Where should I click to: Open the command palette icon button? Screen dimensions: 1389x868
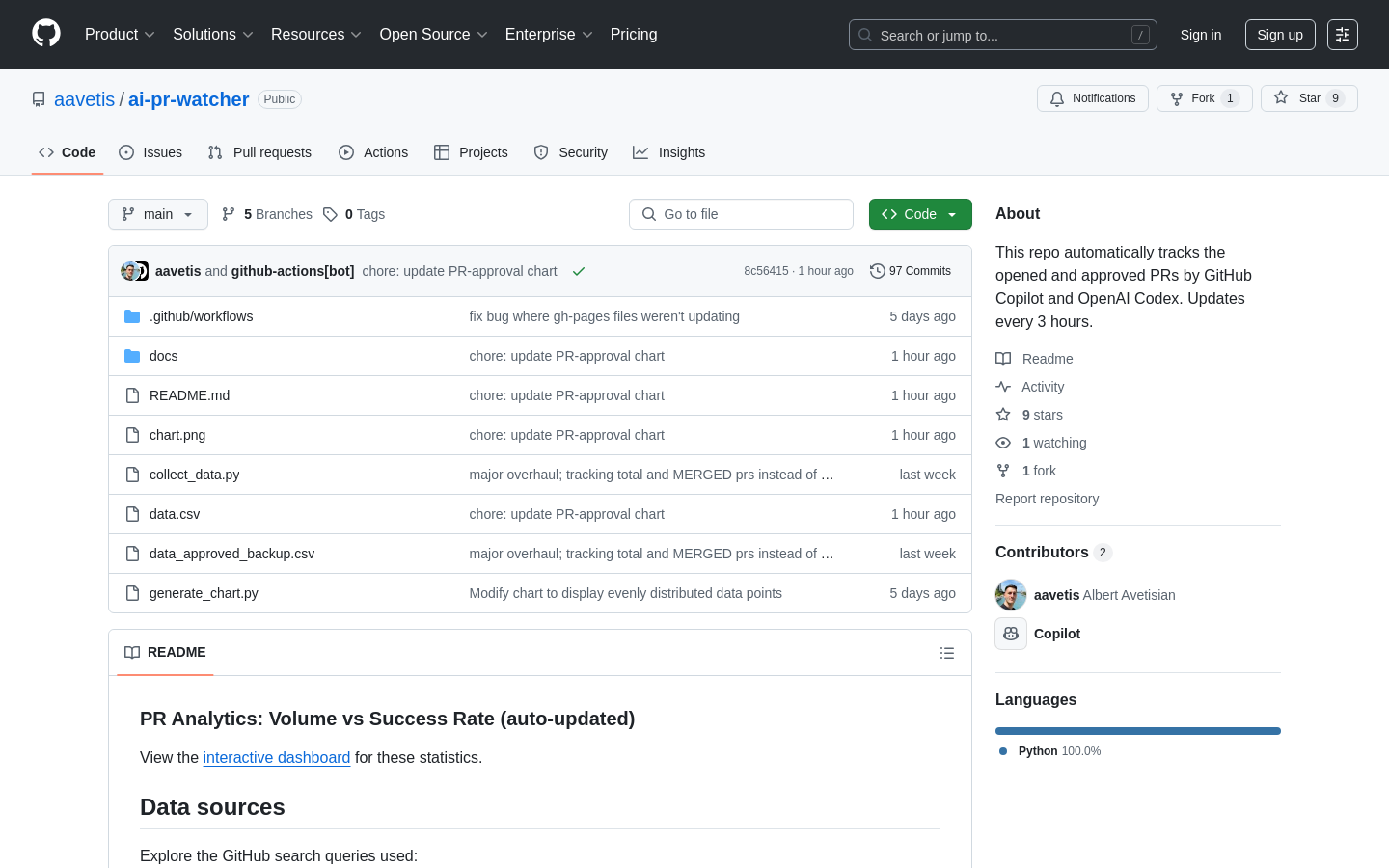coord(1343,35)
